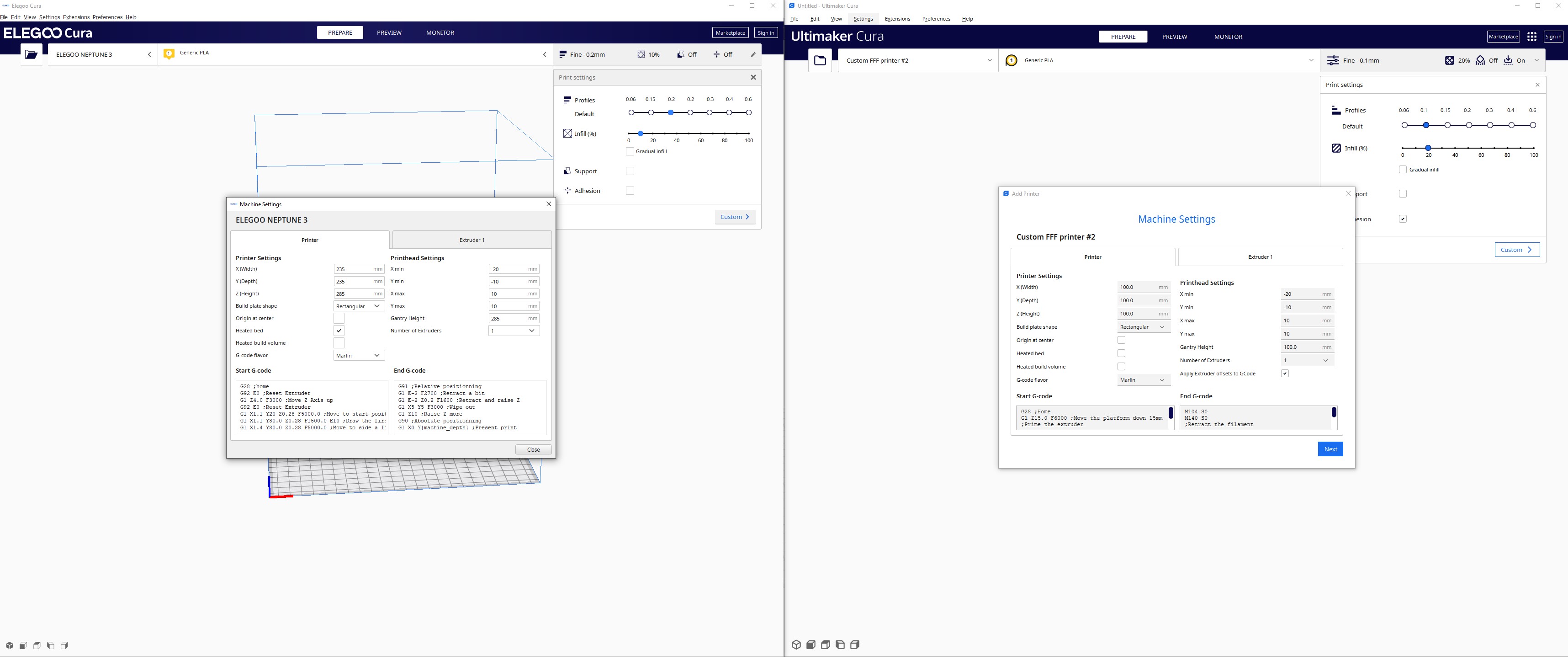The width and height of the screenshot is (1568, 657).
Task: Open Extruder 1 tab in Custom FFF printer settings
Action: click(1260, 257)
